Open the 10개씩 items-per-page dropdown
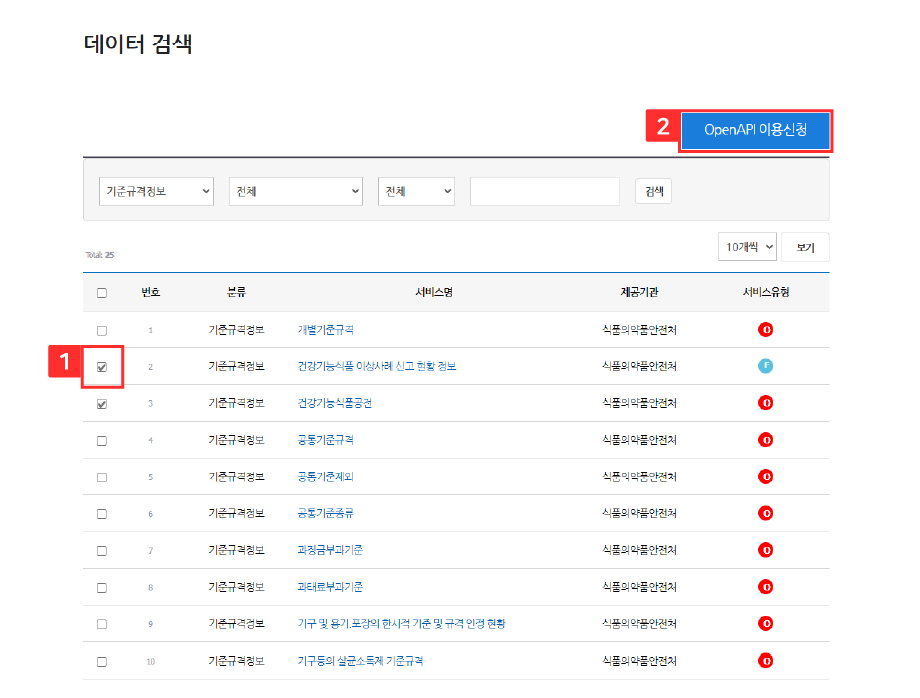Screen dimensions: 920x698 pos(748,247)
